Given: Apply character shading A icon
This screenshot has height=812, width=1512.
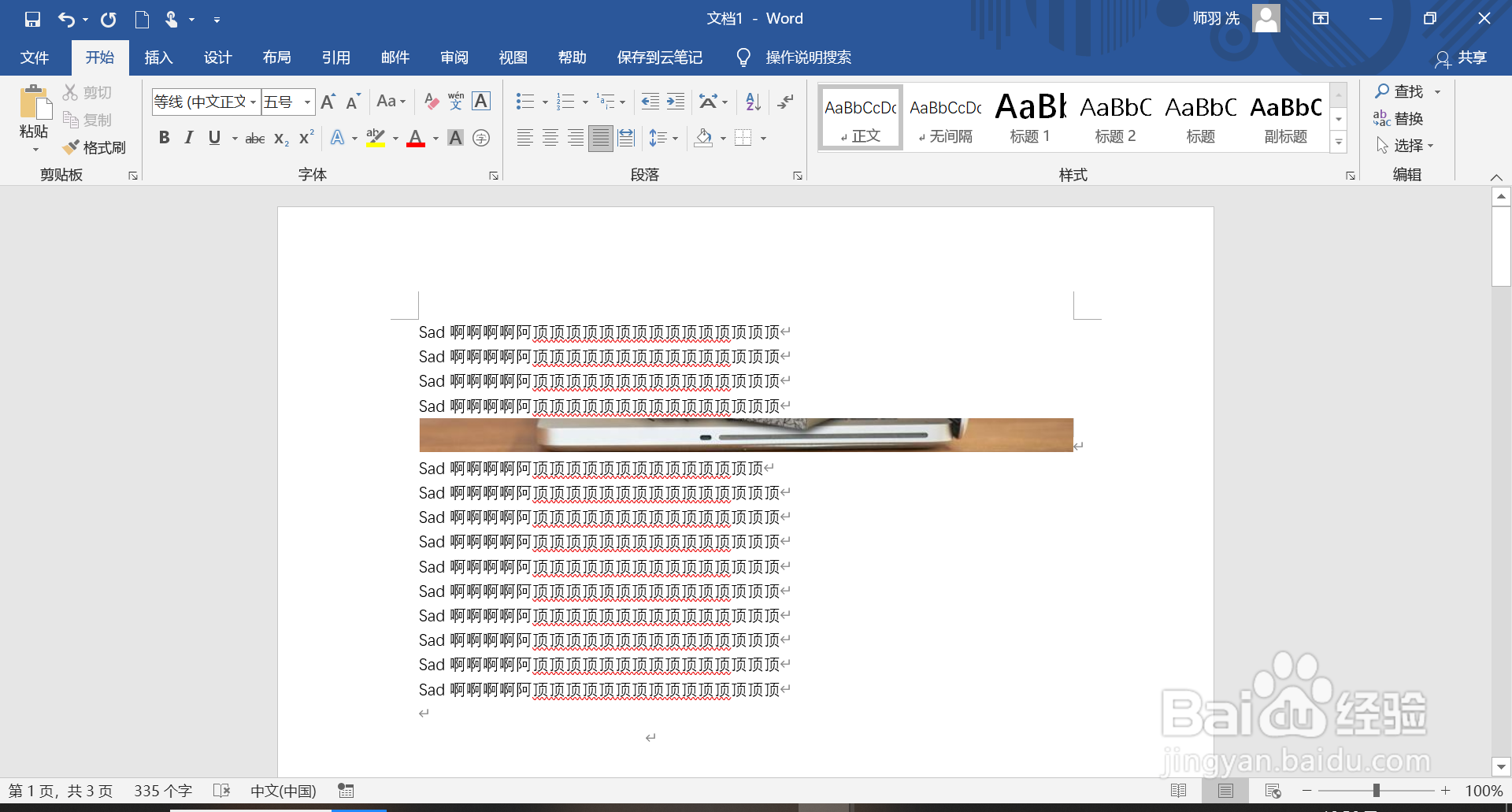Looking at the screenshot, I should [455, 138].
